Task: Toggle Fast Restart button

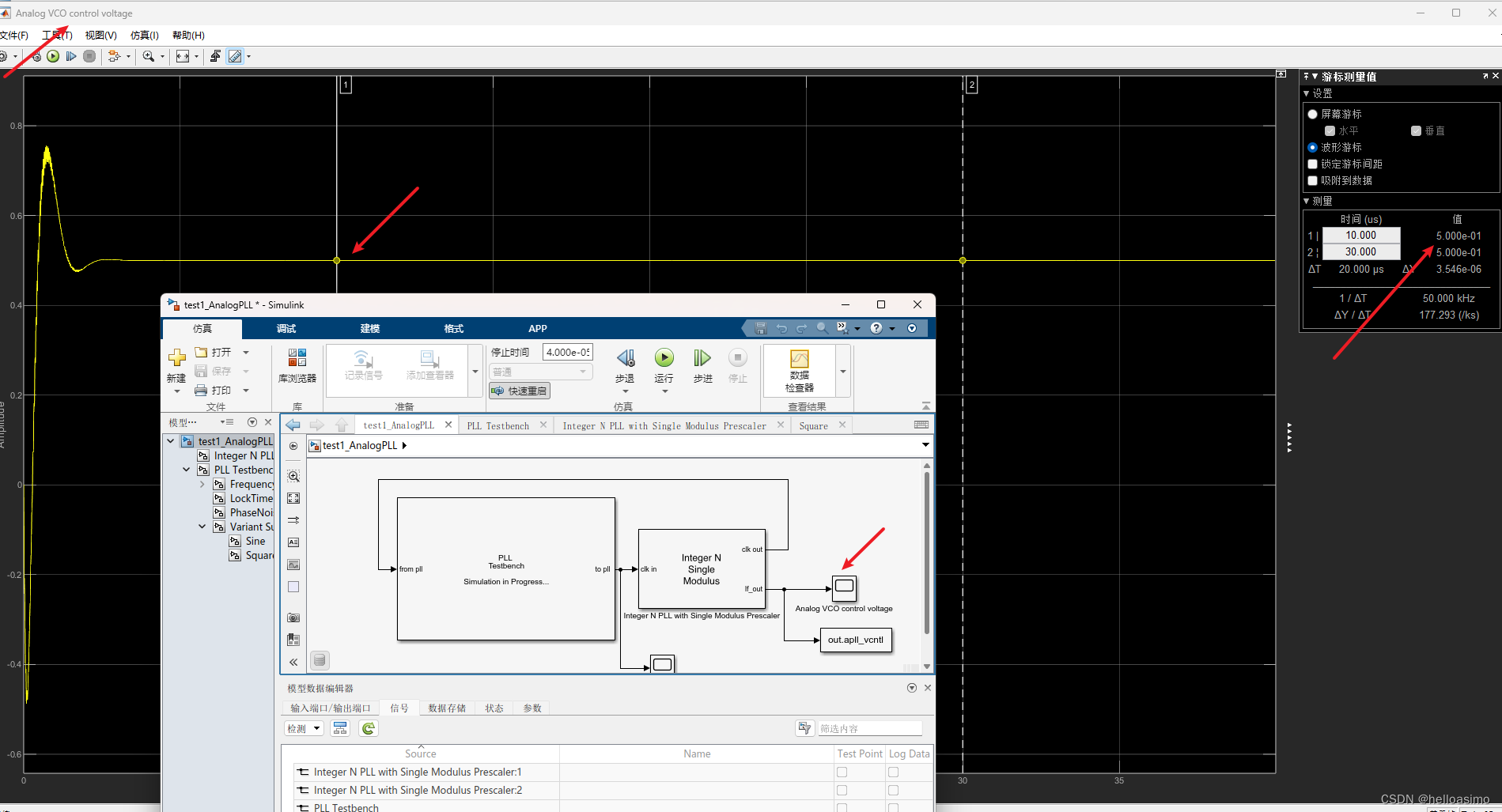Action: [x=520, y=391]
